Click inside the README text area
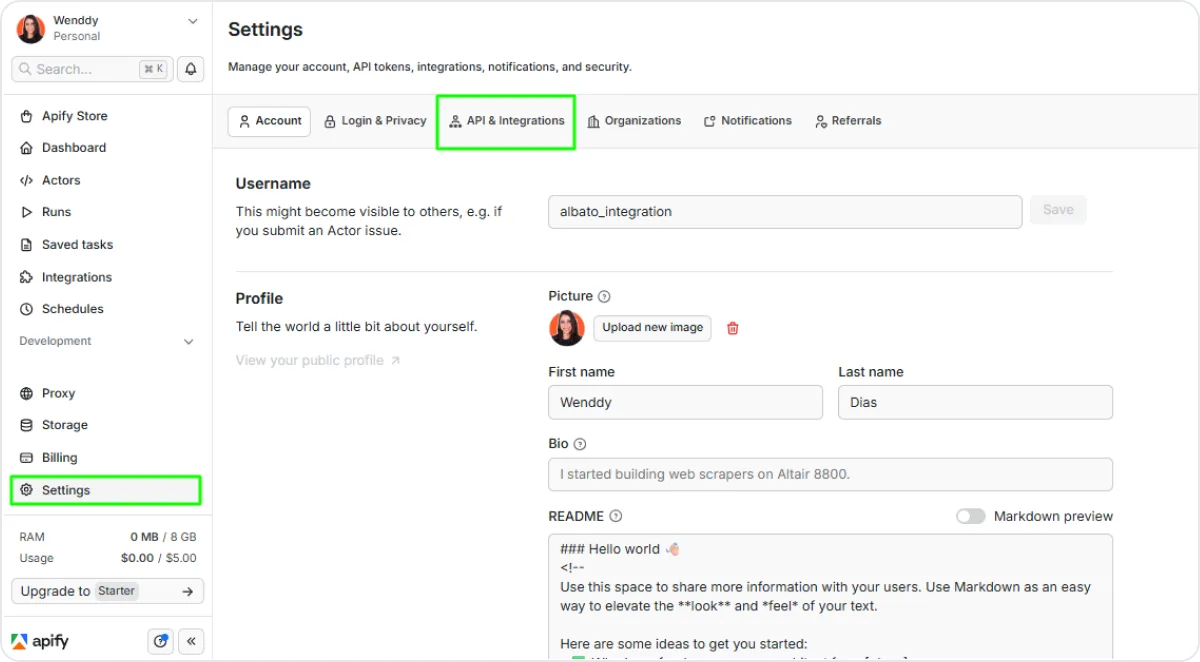1200x662 pixels. 830,597
